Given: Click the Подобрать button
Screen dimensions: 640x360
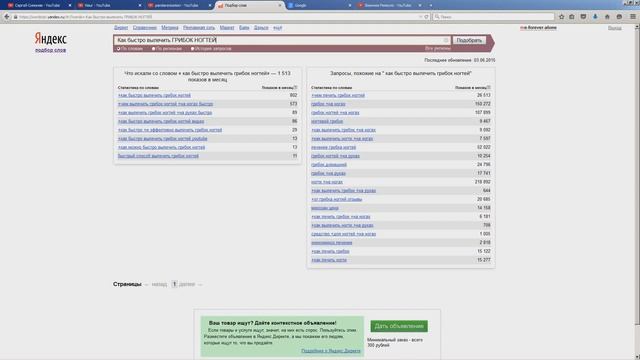Looking at the screenshot, I should [x=469, y=40].
